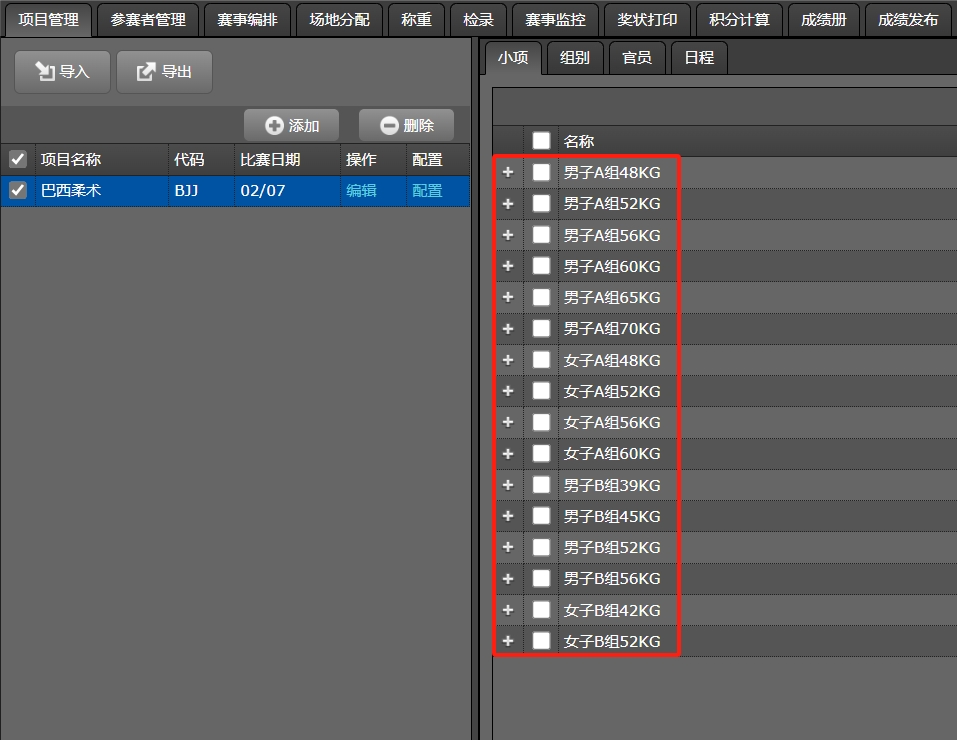Toggle the select-all checkbox beside 项目名称
Image resolution: width=957 pixels, height=740 pixels.
coord(18,159)
